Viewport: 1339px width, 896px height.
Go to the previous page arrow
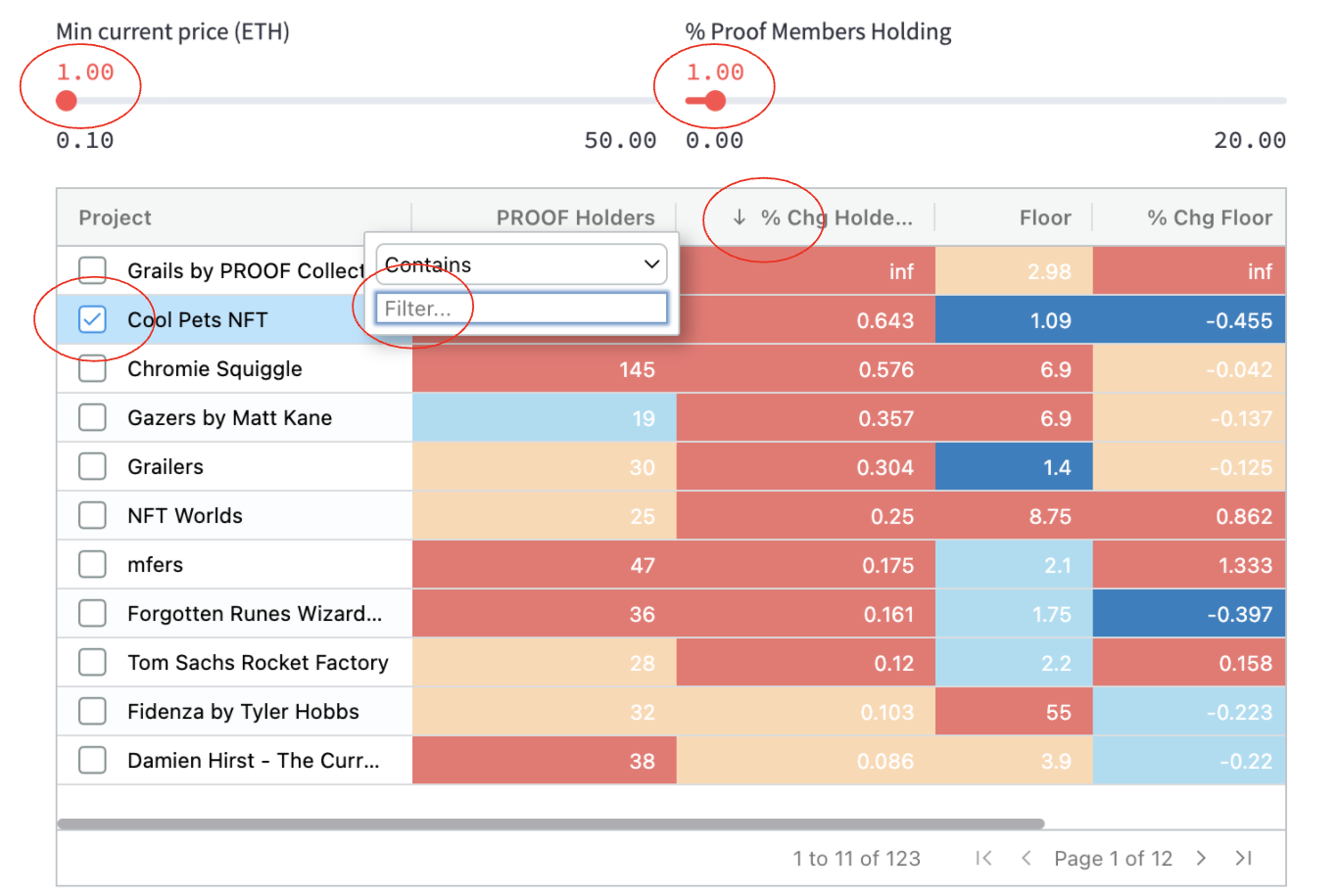pos(1026,859)
